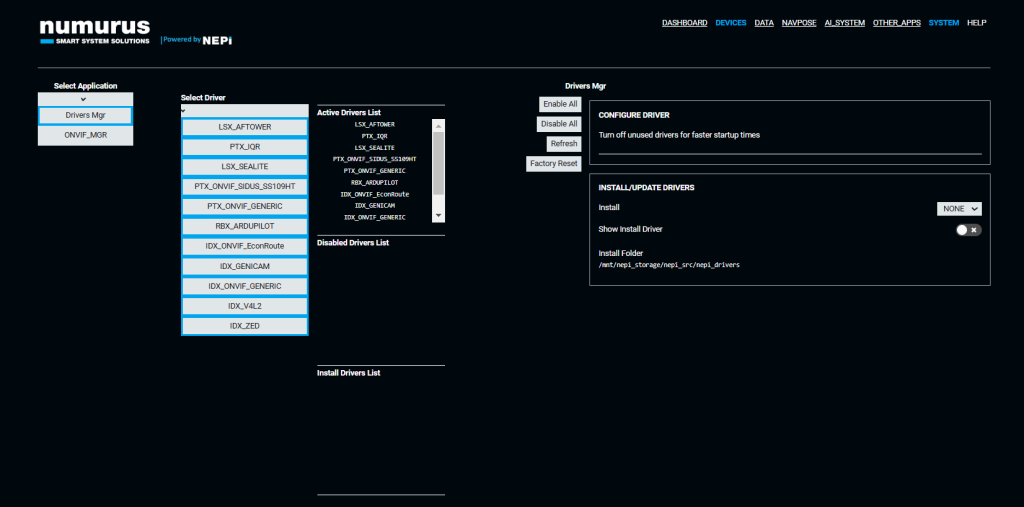Click the Refresh button

tap(564, 144)
